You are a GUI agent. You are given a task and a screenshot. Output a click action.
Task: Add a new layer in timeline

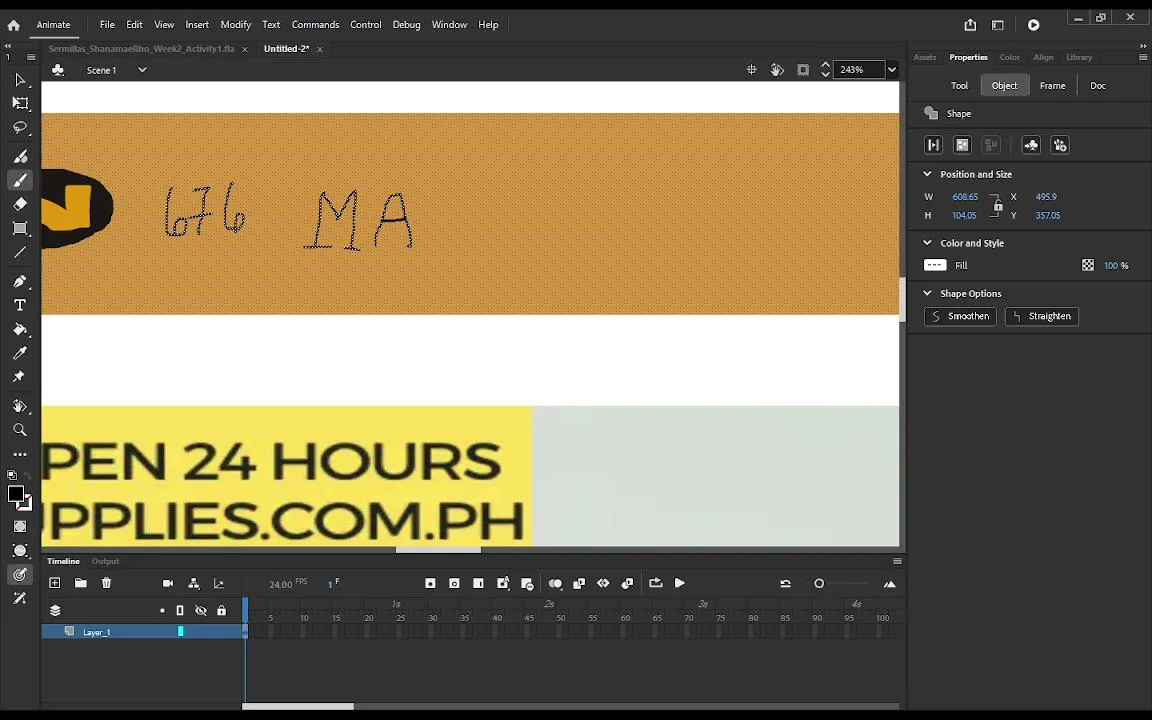pos(54,583)
